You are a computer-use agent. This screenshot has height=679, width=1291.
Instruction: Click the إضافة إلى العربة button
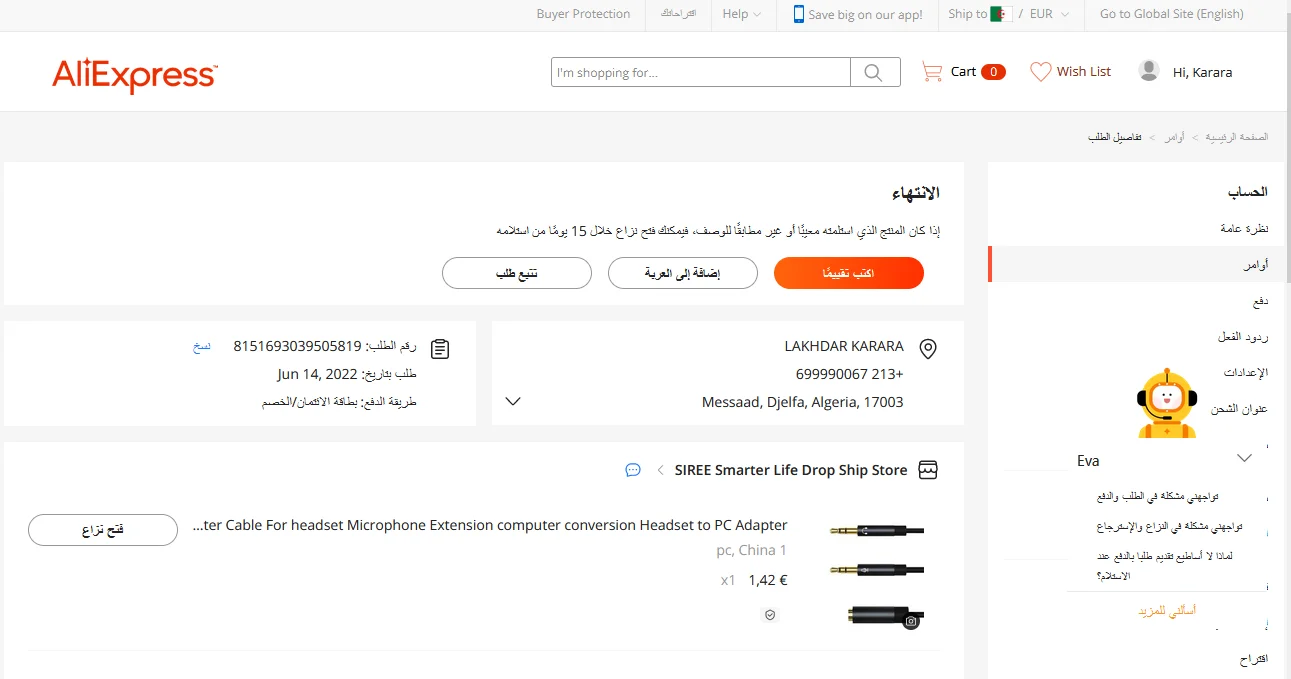[683, 273]
